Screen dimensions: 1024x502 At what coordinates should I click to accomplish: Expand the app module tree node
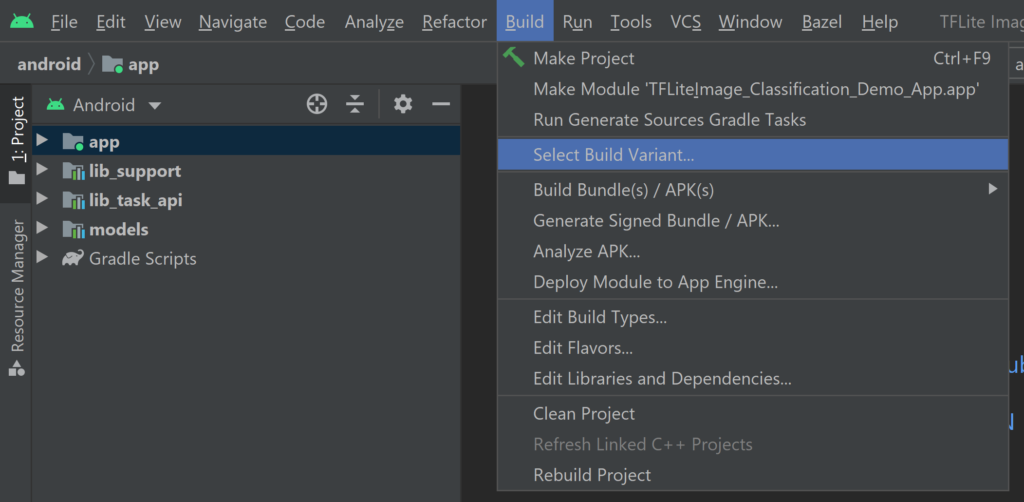[42, 140]
